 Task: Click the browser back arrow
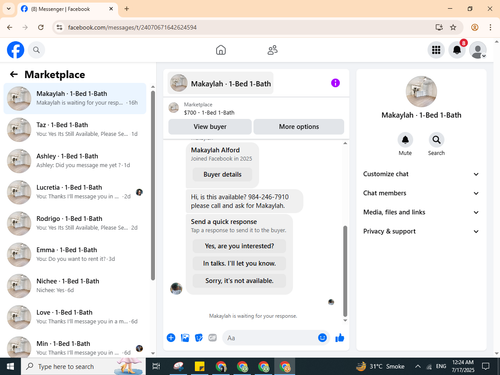pos(10,27)
